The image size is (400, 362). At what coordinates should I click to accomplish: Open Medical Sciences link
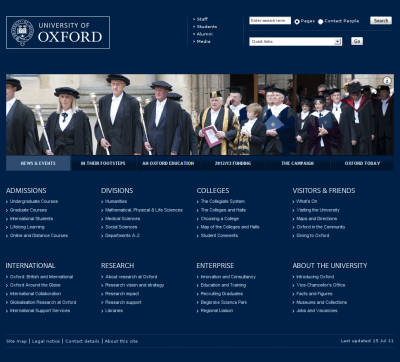coord(122,219)
